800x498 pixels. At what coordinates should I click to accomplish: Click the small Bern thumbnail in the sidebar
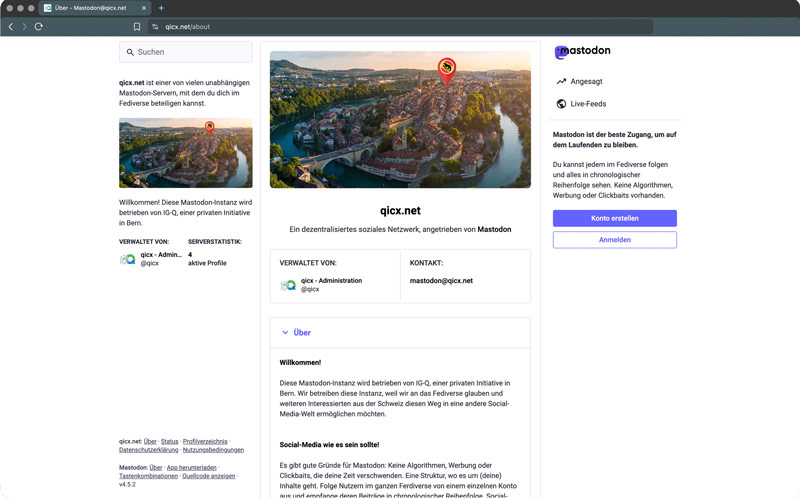pos(185,153)
